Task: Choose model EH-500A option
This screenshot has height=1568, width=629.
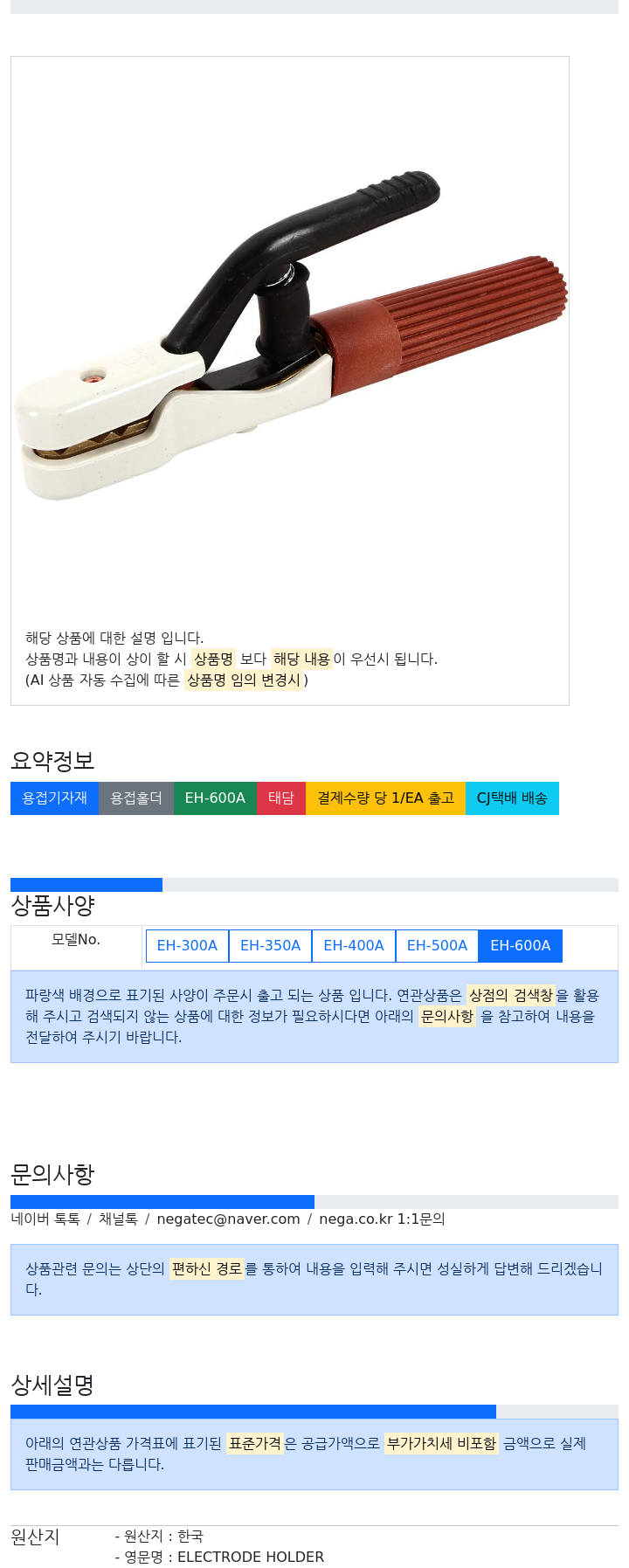Action: (x=437, y=946)
